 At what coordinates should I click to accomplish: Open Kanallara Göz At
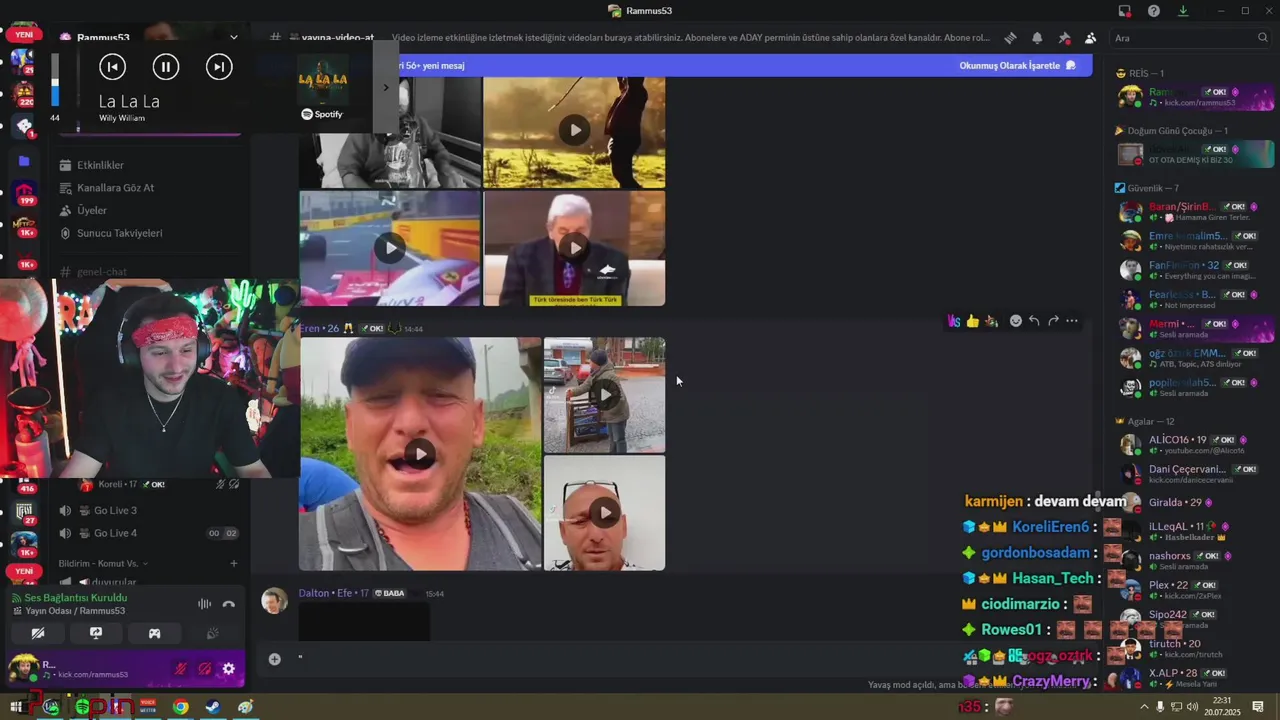click(115, 188)
